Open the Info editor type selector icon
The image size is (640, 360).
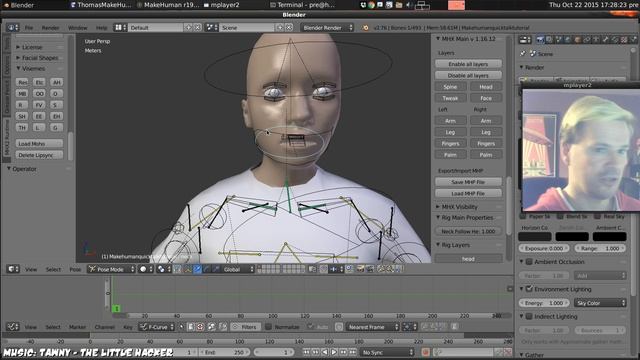point(13,27)
